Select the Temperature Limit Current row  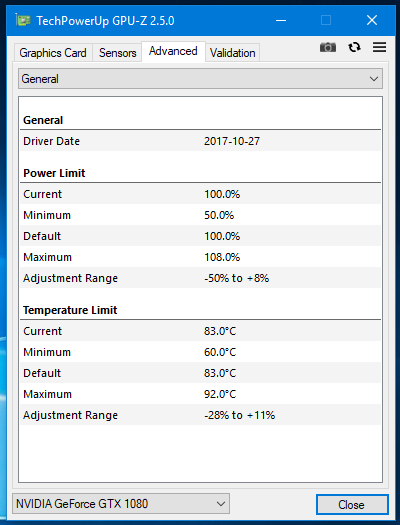tap(200, 331)
